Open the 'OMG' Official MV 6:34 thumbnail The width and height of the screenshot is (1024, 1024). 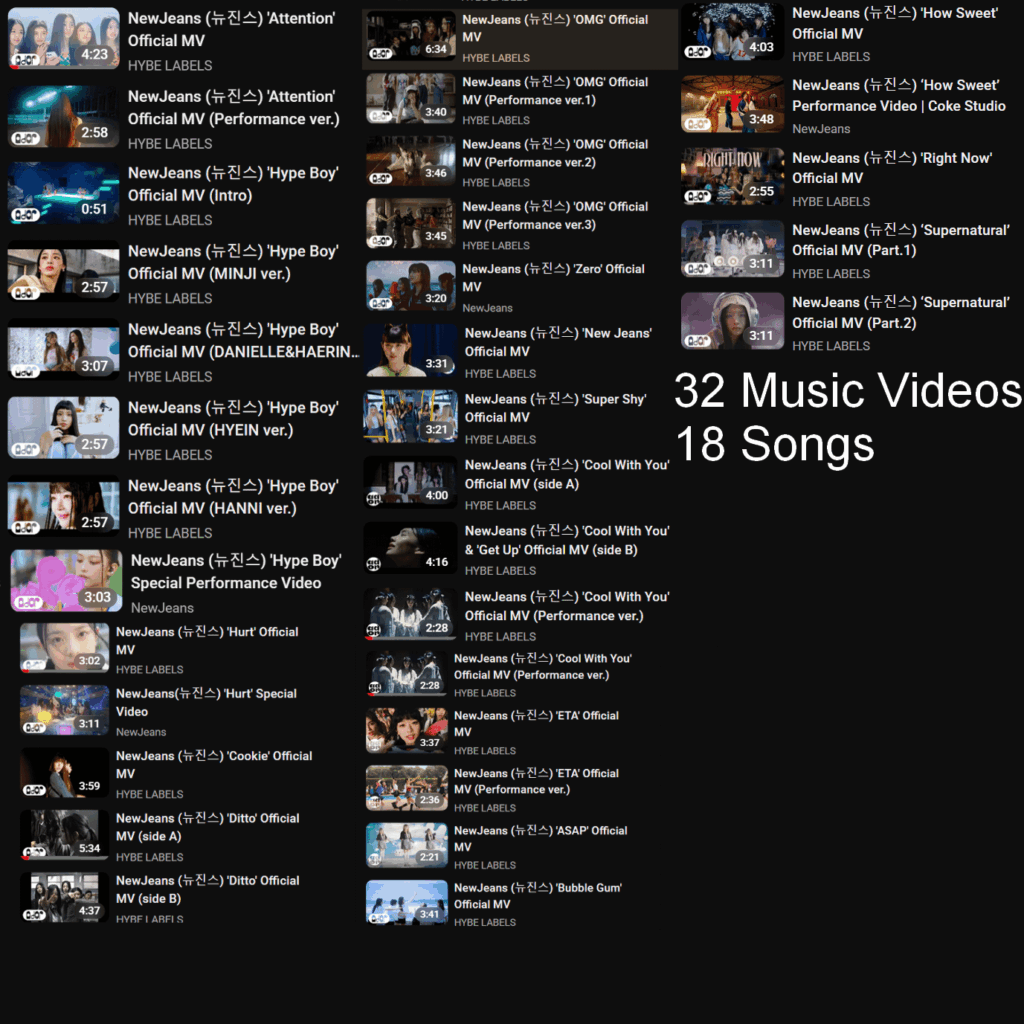411,36
